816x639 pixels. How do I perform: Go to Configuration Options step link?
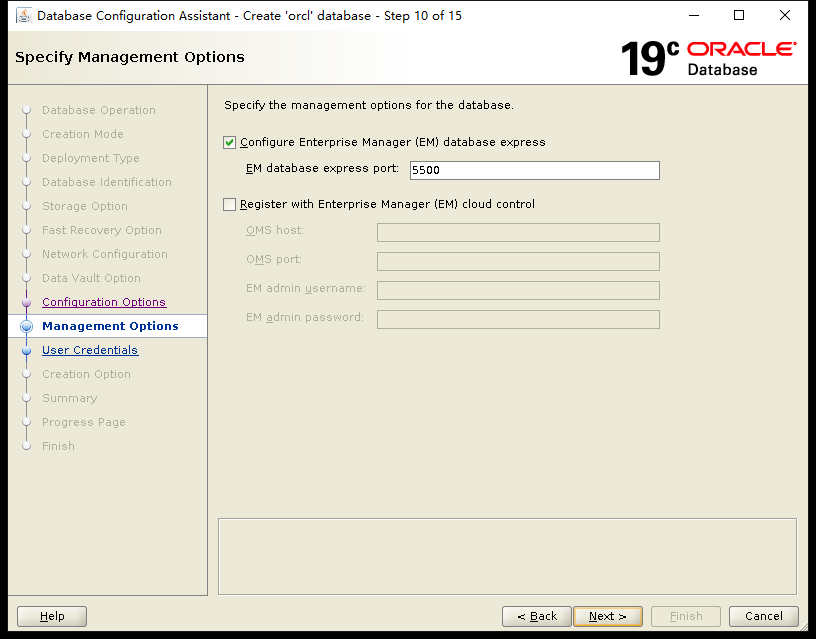coord(104,302)
